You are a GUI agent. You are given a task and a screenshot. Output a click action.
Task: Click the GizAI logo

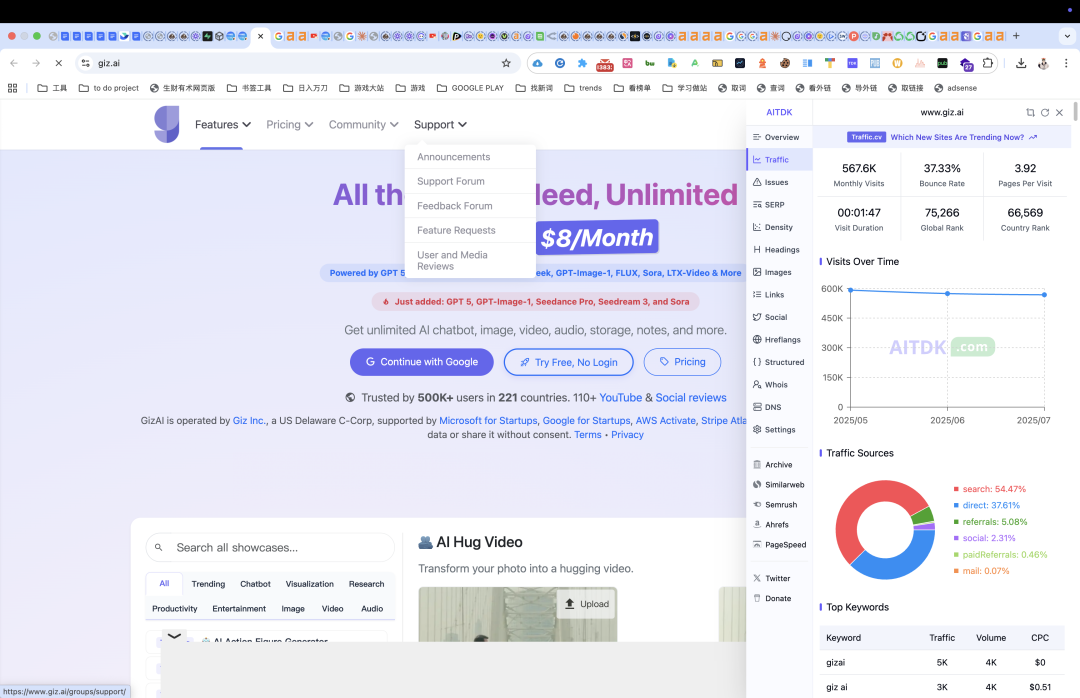pyautogui.click(x=167, y=124)
